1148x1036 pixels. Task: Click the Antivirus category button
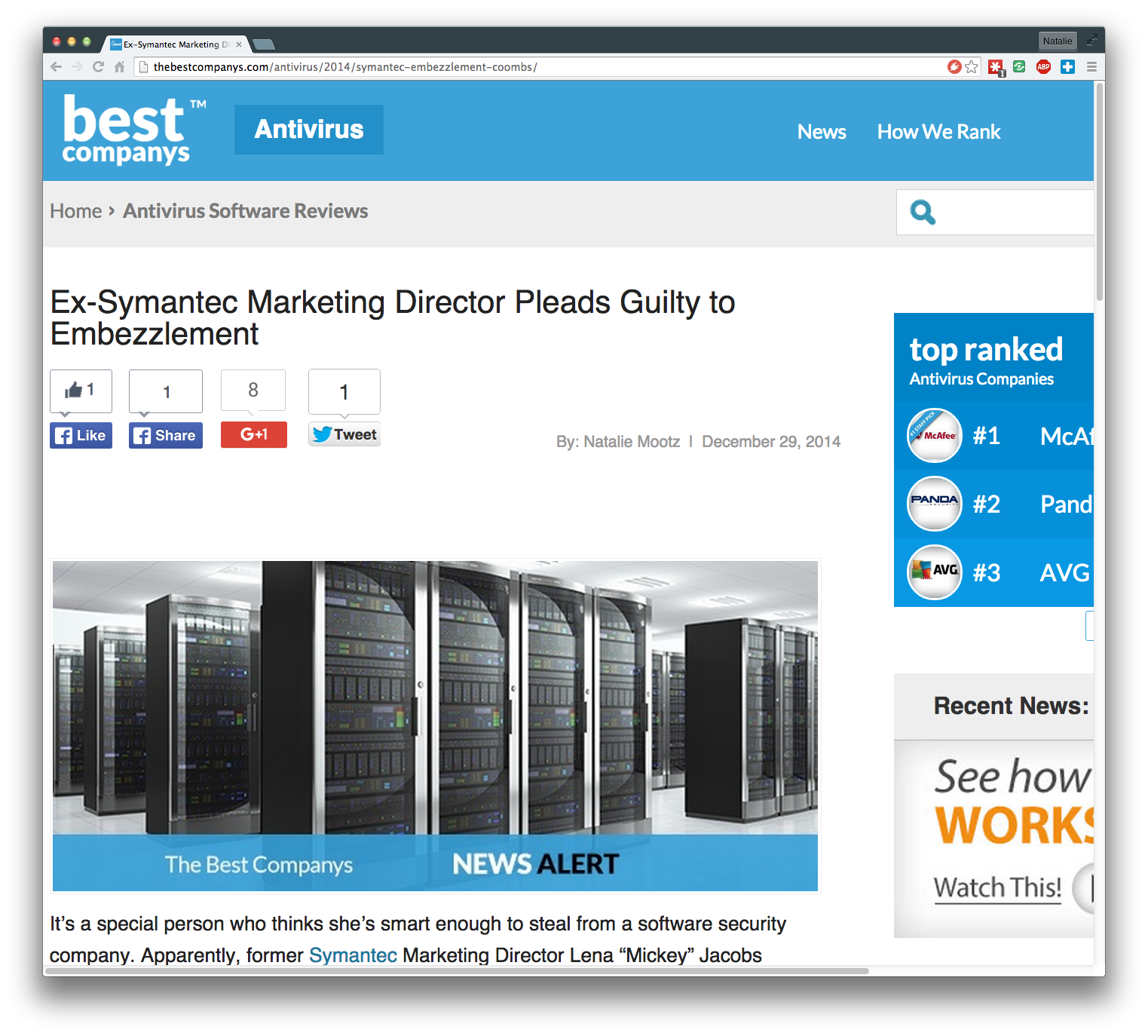click(309, 130)
